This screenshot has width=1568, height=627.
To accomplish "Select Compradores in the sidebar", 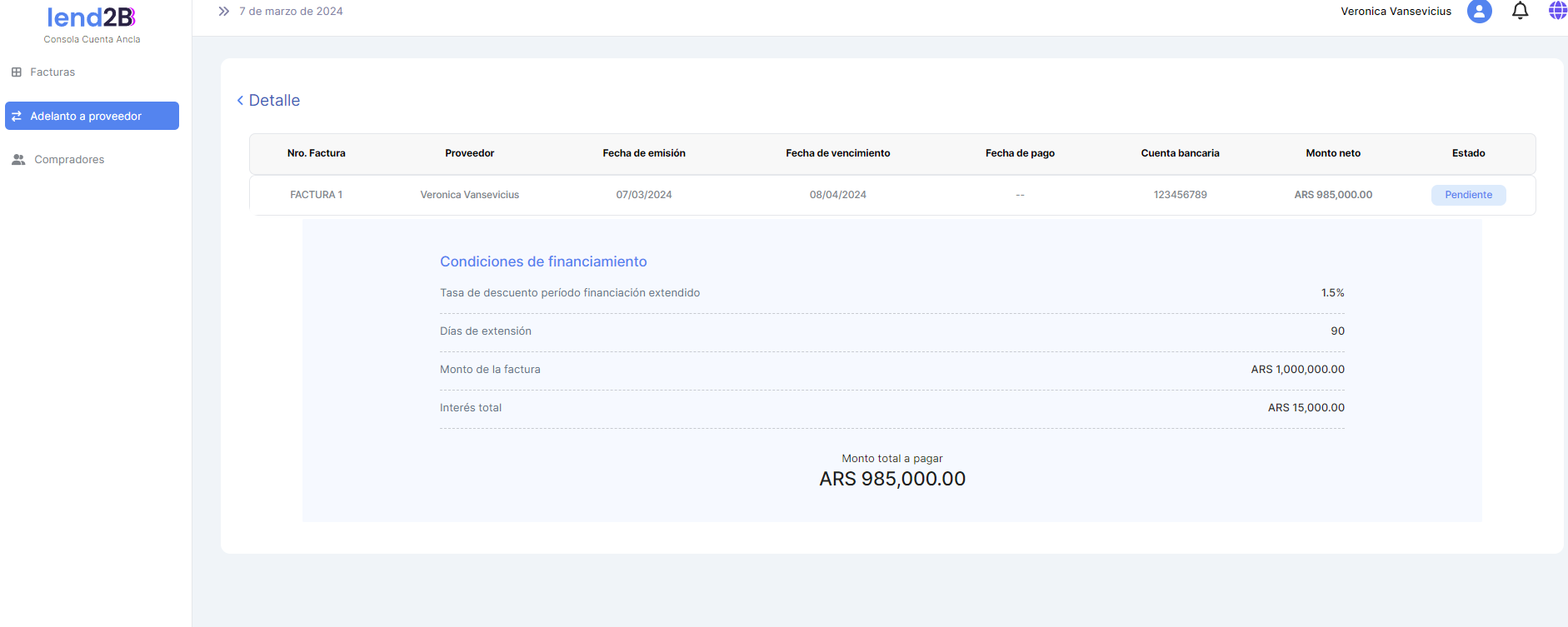I will click(x=69, y=160).
